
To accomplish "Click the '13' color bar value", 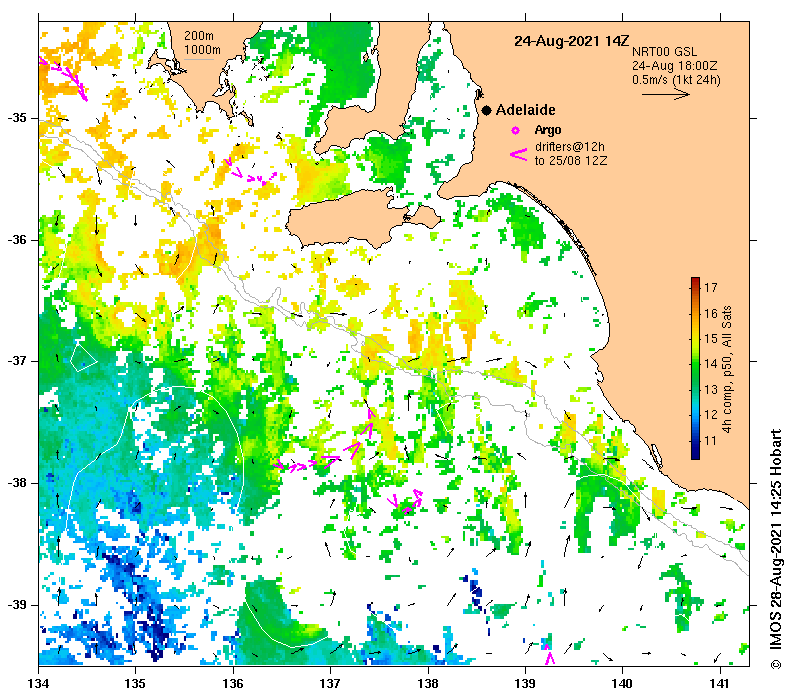I will pos(710,390).
